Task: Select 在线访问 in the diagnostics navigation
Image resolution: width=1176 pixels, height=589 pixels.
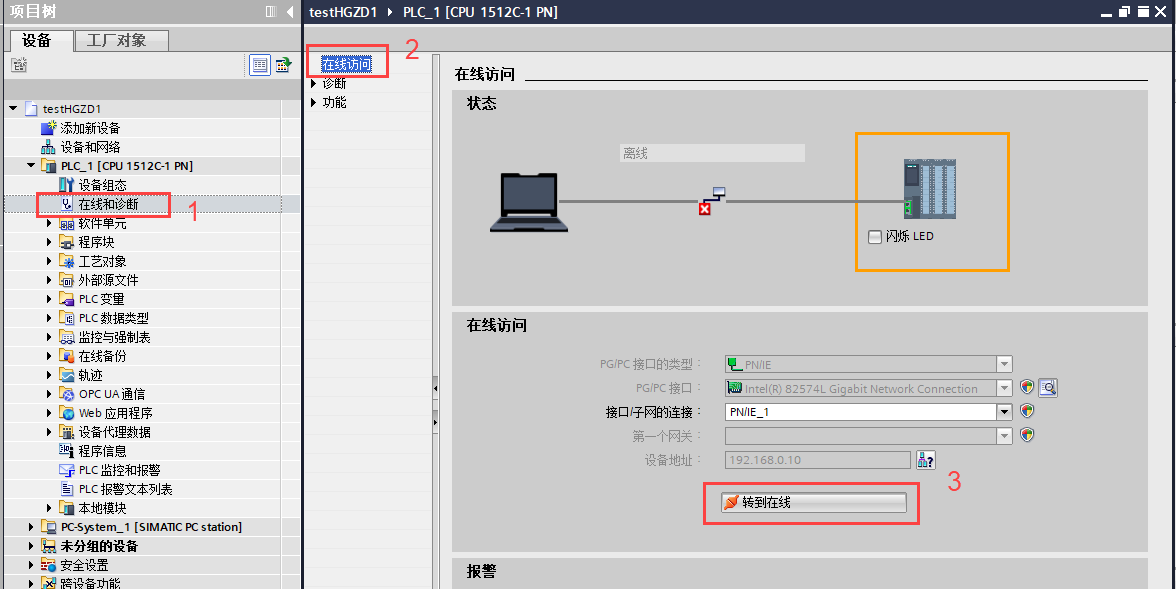Action: tap(345, 61)
